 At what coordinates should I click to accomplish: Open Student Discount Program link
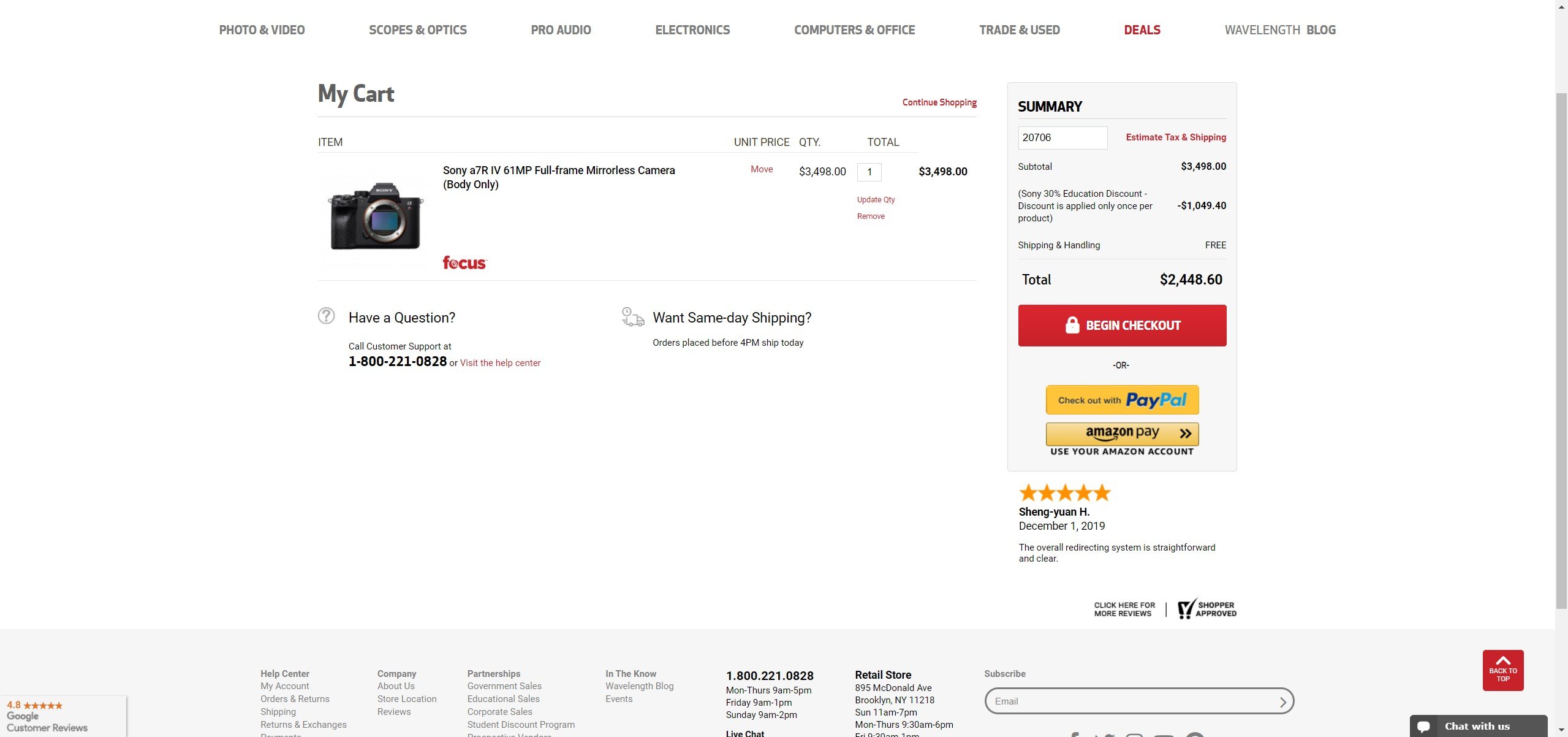[x=521, y=725]
